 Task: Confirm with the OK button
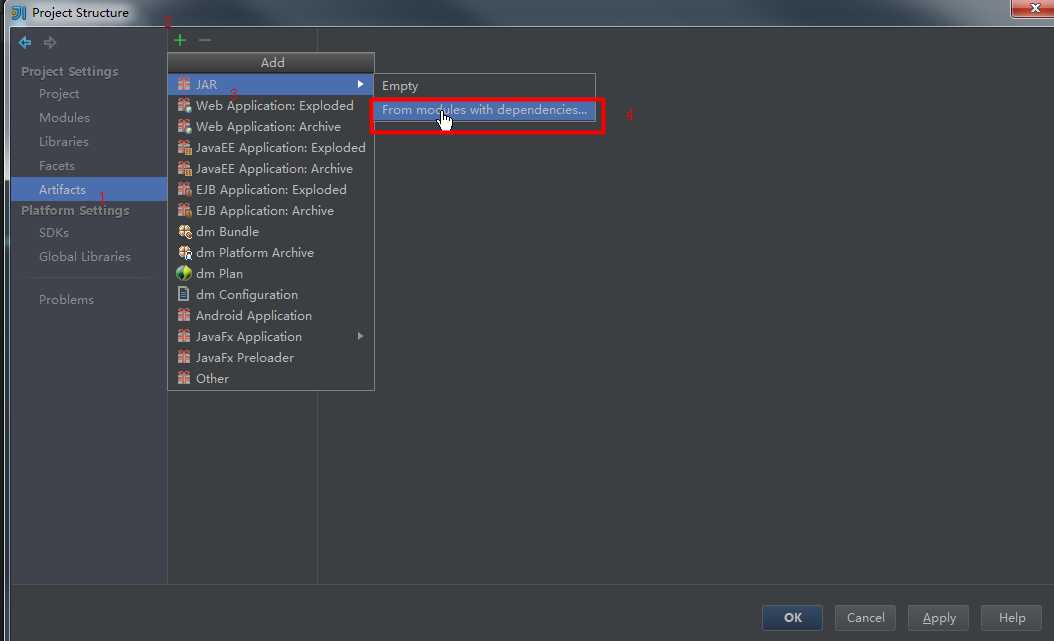coord(793,617)
